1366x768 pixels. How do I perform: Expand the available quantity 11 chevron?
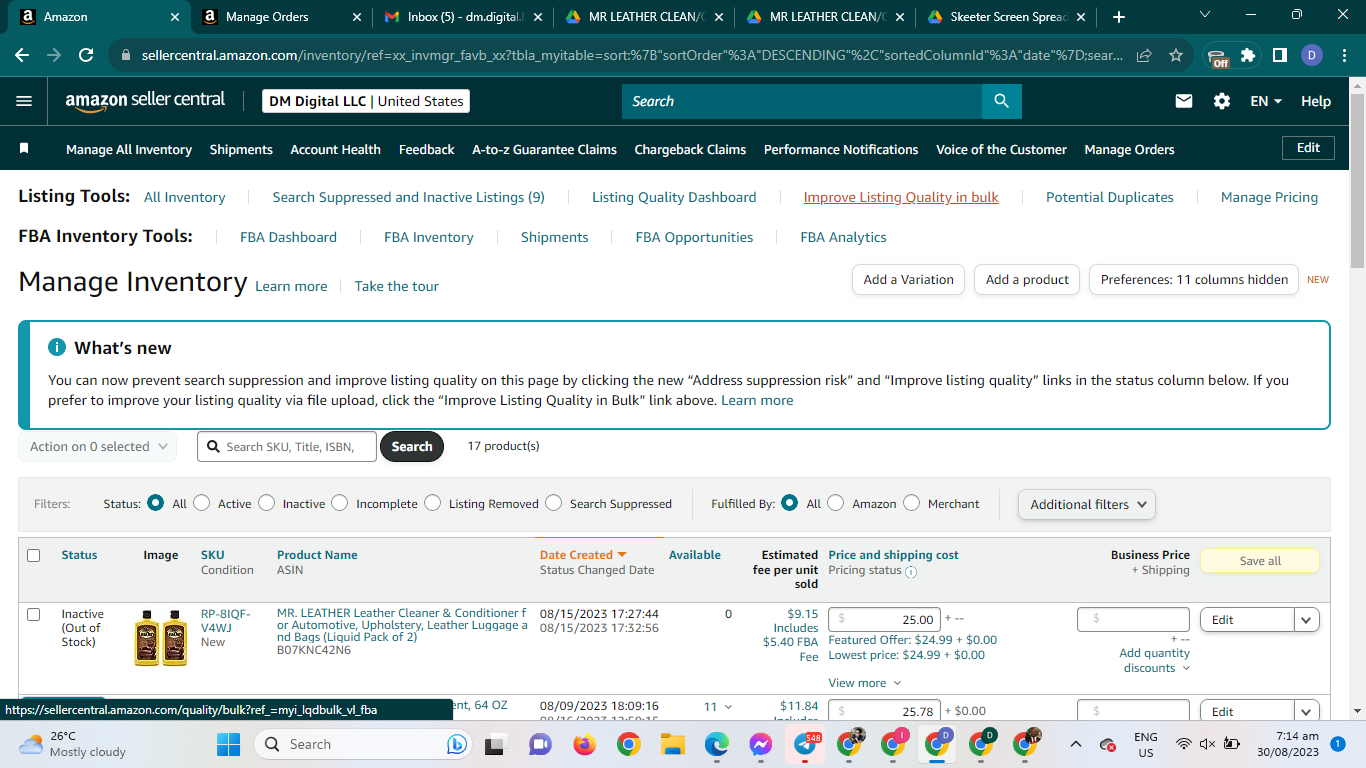click(727, 707)
